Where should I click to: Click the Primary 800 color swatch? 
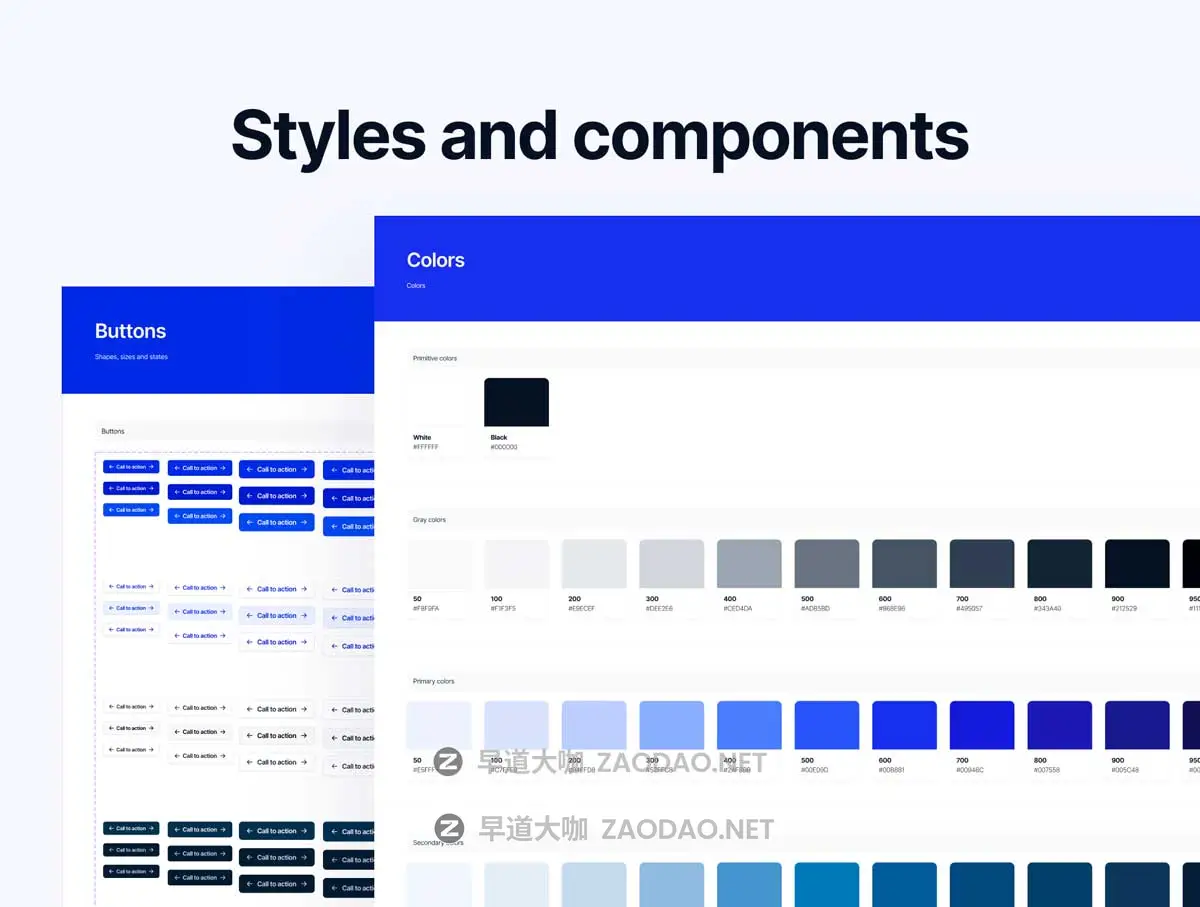pyautogui.click(x=1059, y=725)
